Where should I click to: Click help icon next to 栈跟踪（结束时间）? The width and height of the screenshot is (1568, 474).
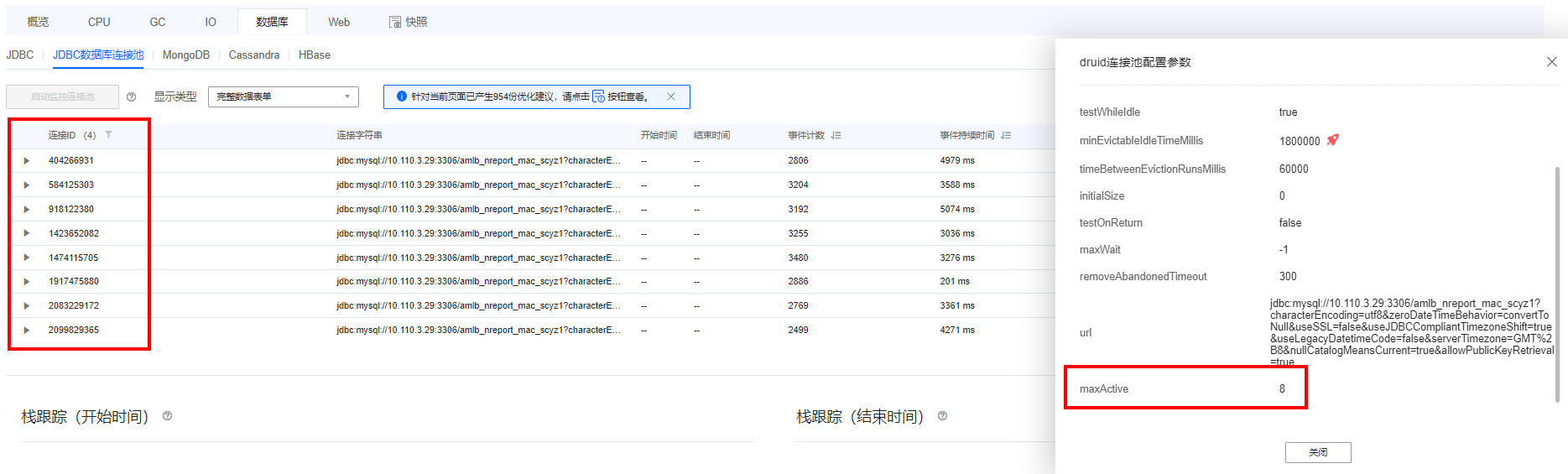pyautogui.click(x=943, y=416)
